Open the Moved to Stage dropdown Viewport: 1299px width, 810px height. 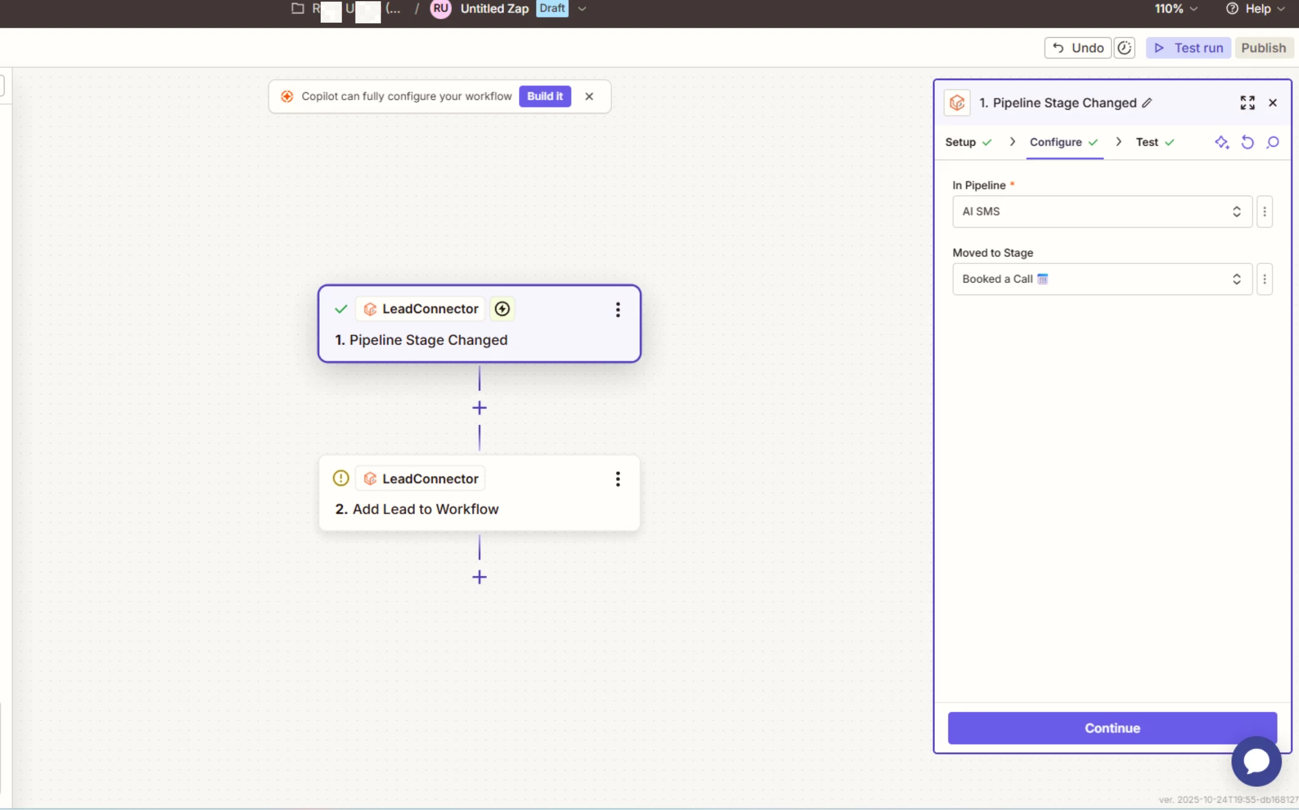[1101, 279]
